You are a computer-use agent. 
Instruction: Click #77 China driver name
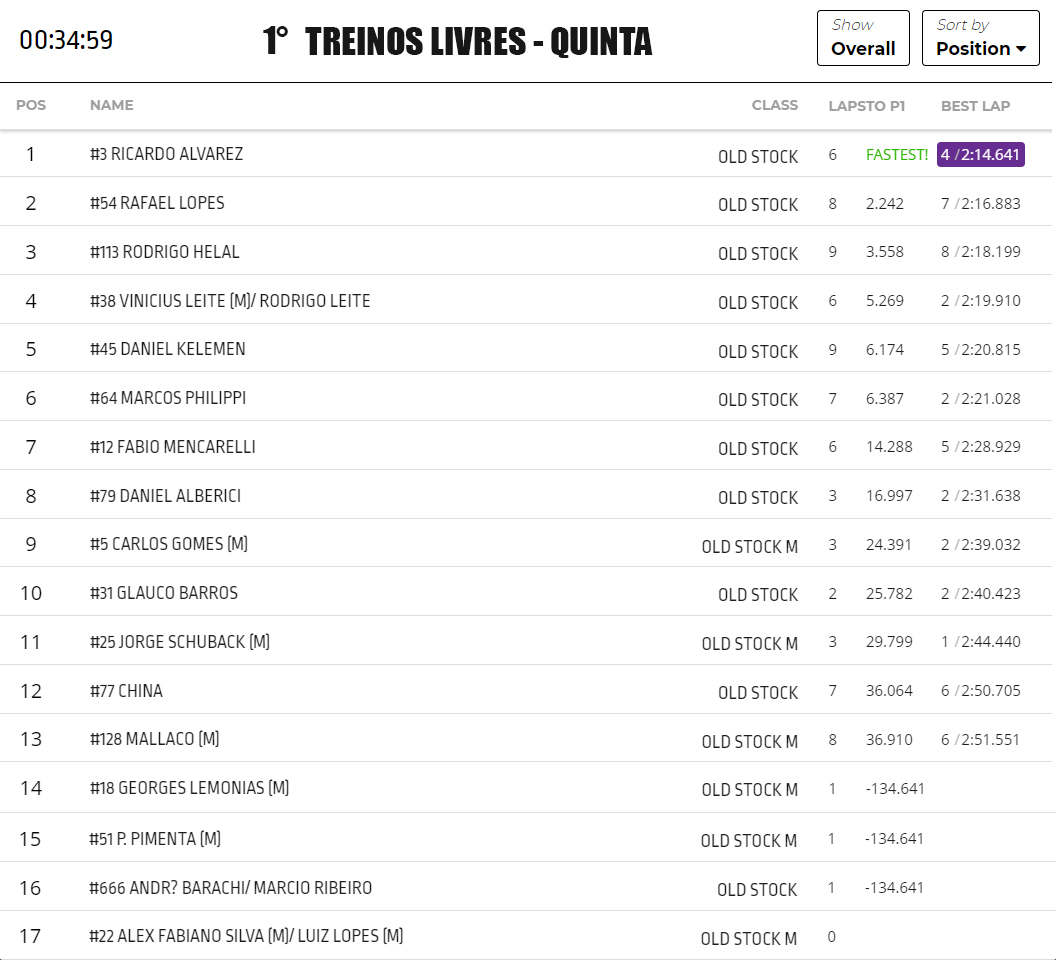coord(126,691)
